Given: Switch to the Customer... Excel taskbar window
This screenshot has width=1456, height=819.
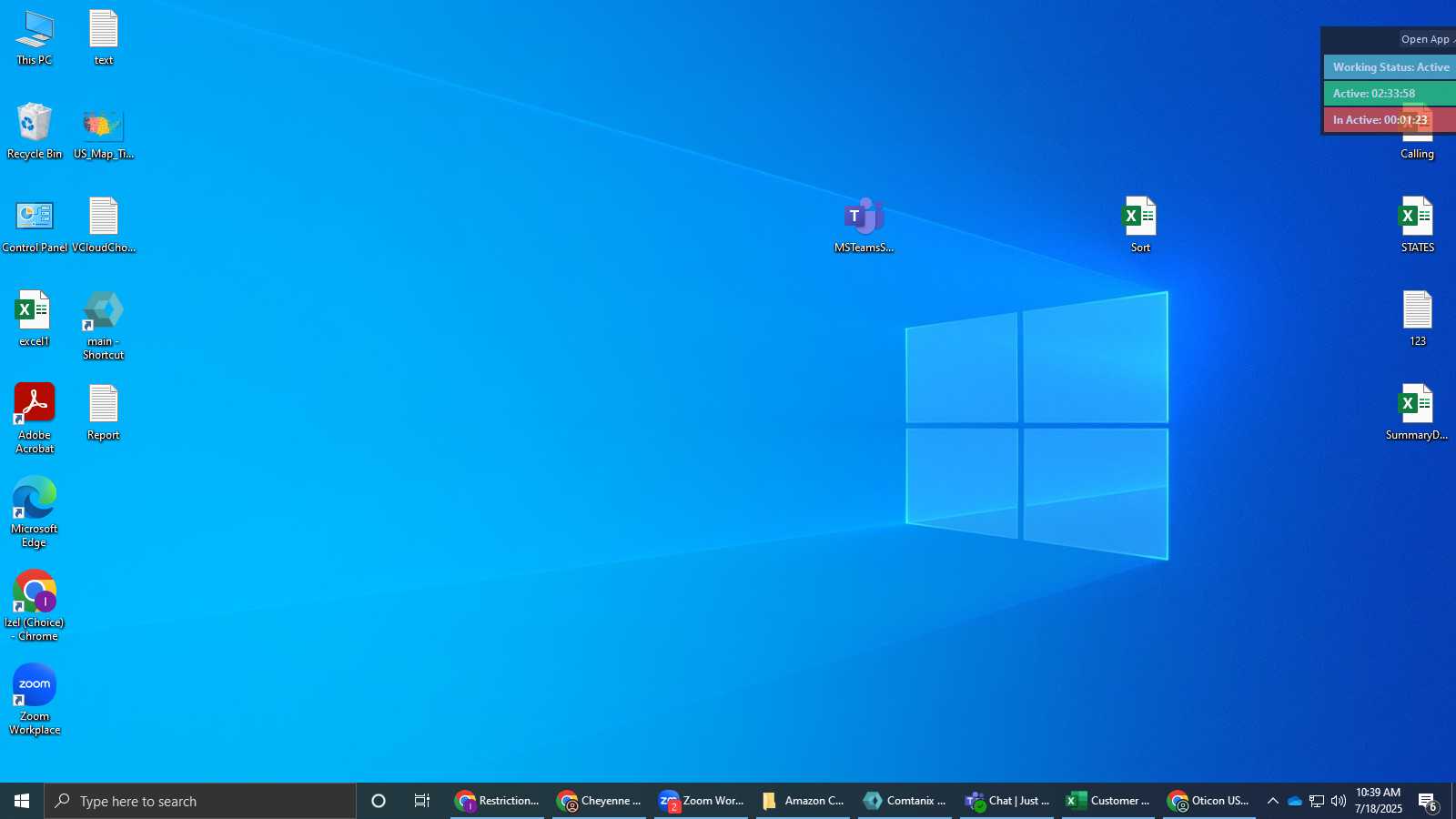Looking at the screenshot, I should point(1108,801).
